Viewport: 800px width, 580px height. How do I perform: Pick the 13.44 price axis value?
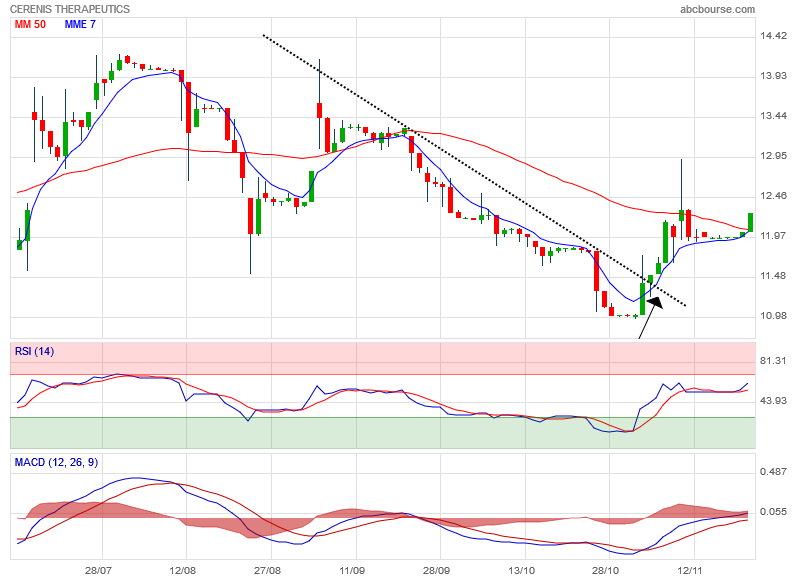[x=773, y=116]
